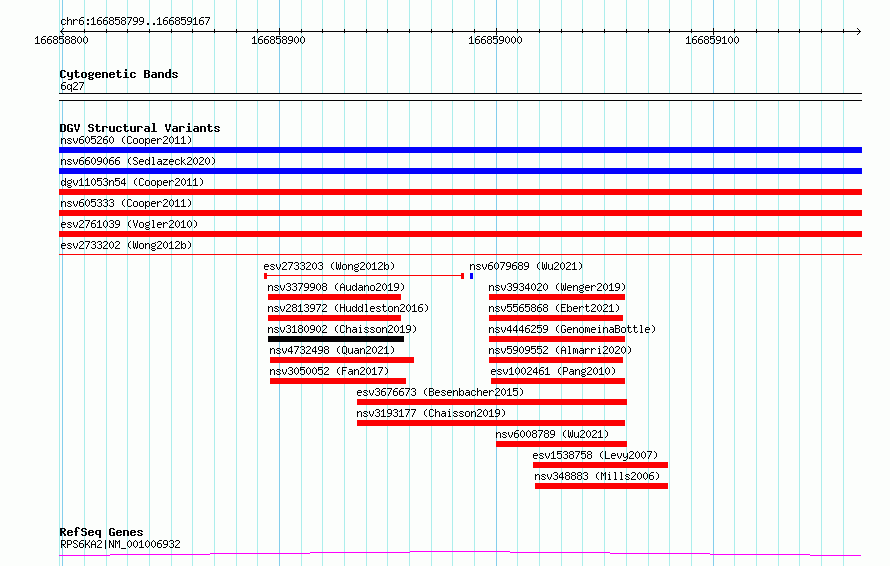The image size is (890, 566).
Task: Select nsv2813972 (Huddleston2016) label
Action: coord(348,308)
